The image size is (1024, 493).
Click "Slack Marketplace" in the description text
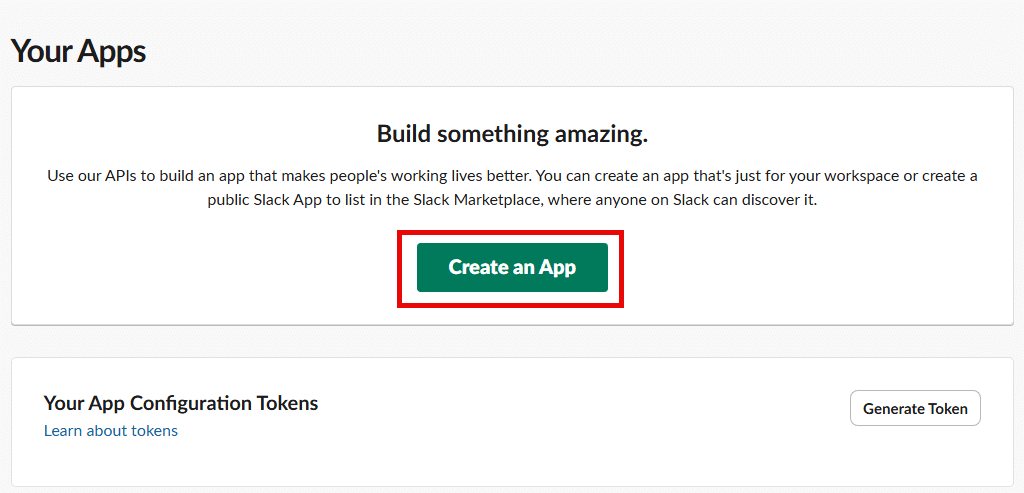(x=458, y=199)
